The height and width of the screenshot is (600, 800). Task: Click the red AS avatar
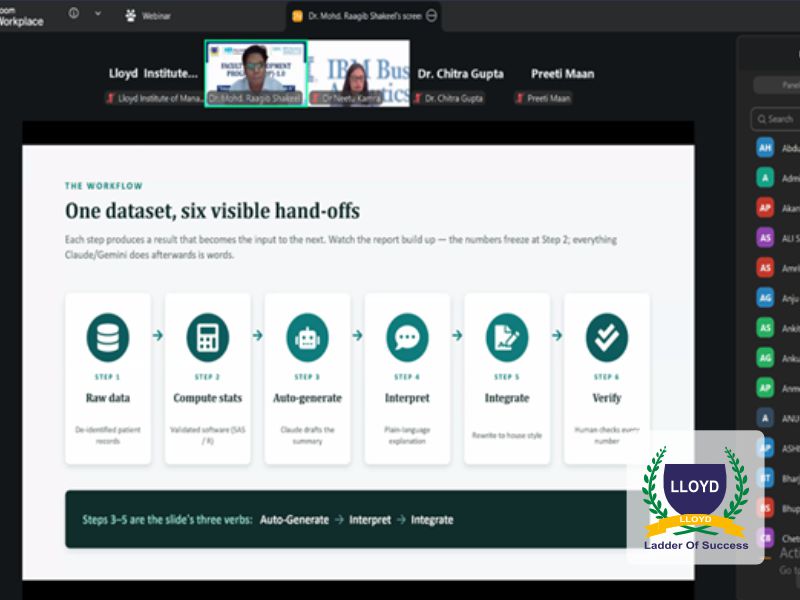765,267
